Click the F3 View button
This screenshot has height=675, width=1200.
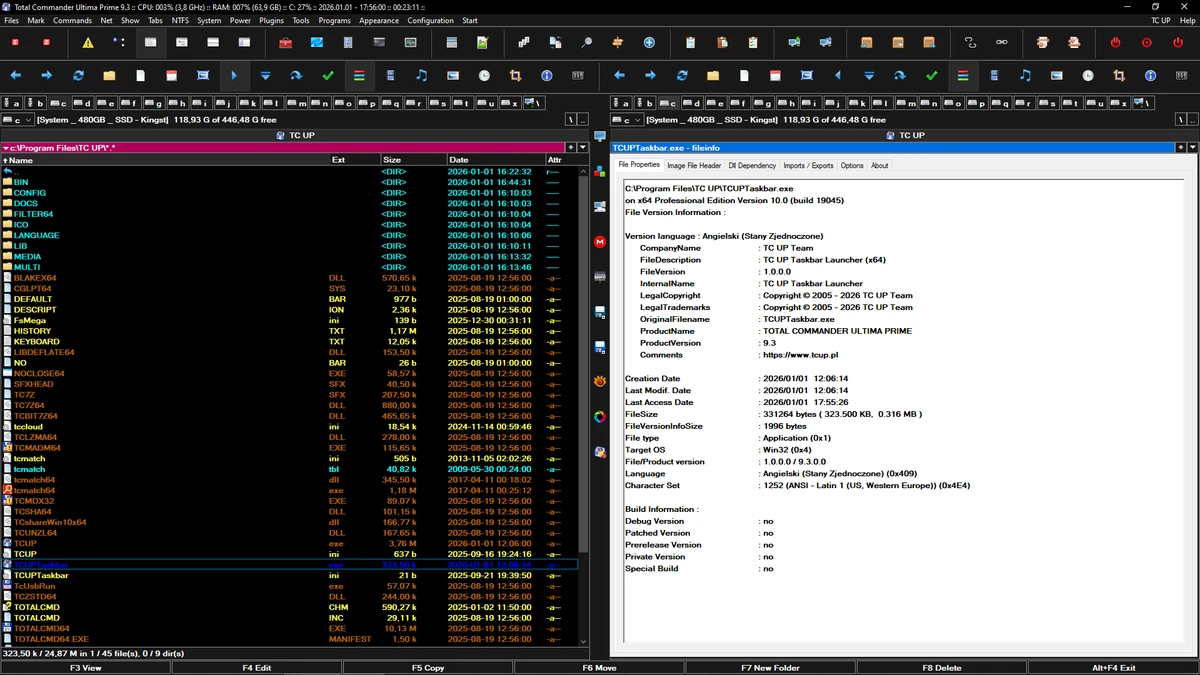click(x=85, y=667)
